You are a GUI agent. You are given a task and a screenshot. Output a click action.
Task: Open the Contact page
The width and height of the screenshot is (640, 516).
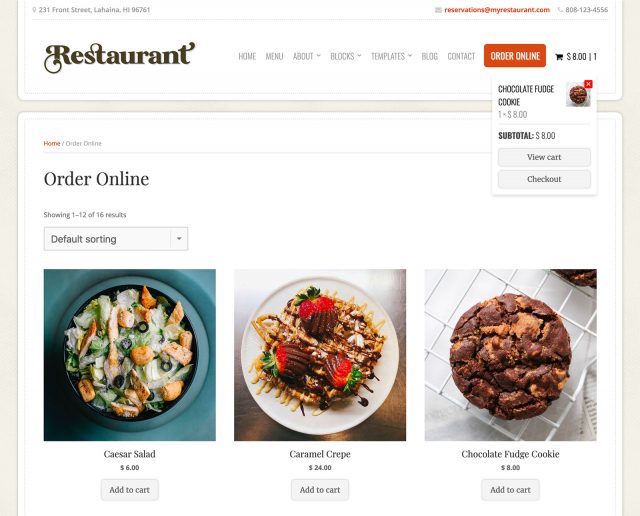[461, 56]
